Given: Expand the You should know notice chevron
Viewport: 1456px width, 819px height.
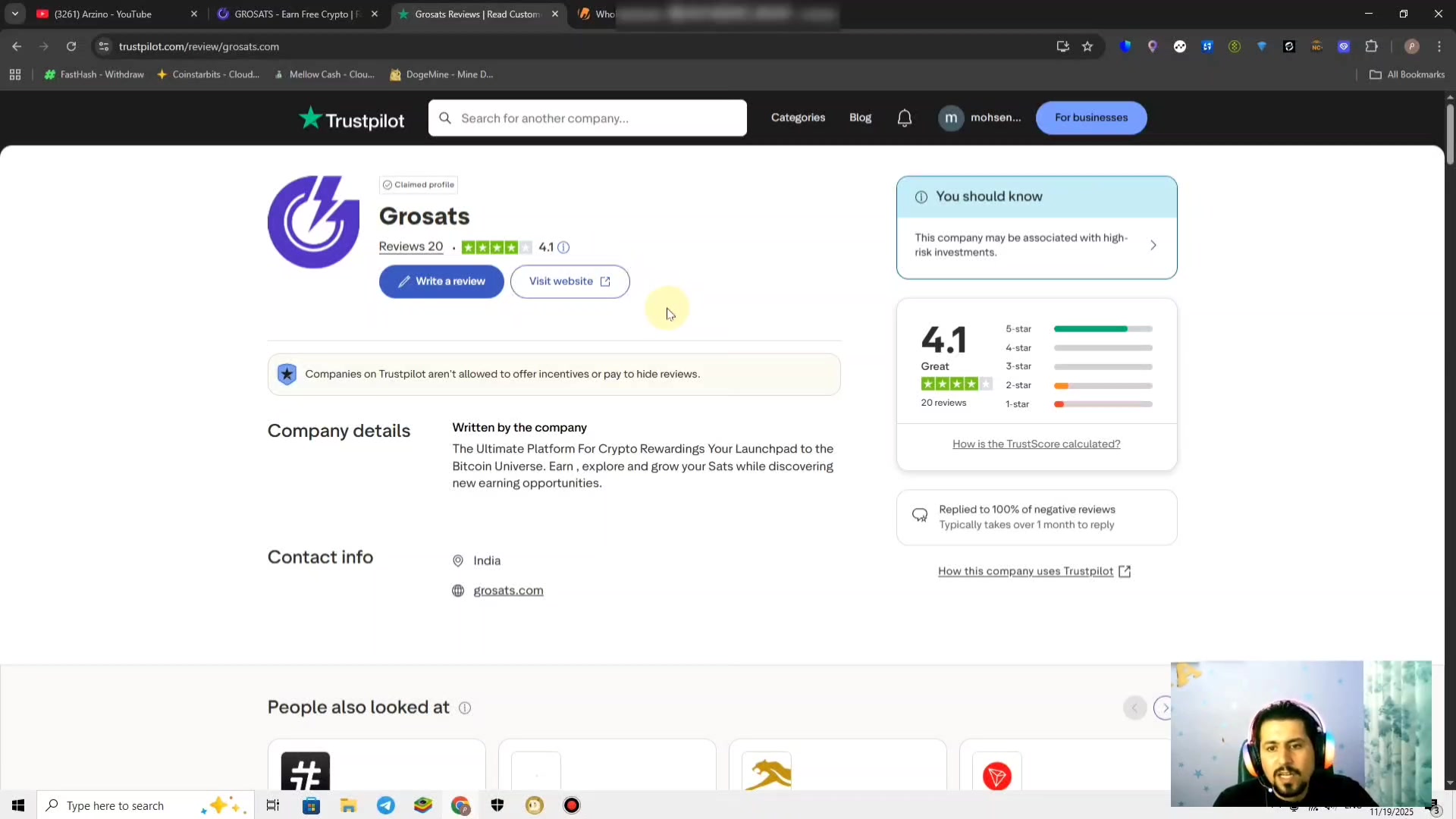Looking at the screenshot, I should click(1153, 245).
